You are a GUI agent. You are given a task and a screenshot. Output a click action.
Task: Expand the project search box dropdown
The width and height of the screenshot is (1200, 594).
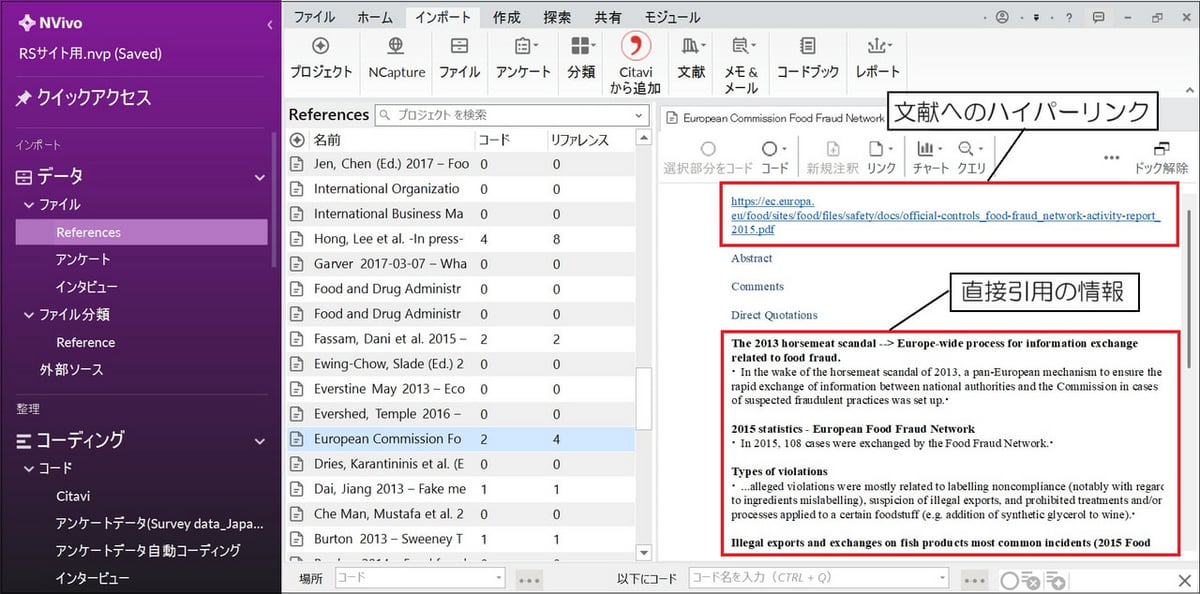point(640,115)
